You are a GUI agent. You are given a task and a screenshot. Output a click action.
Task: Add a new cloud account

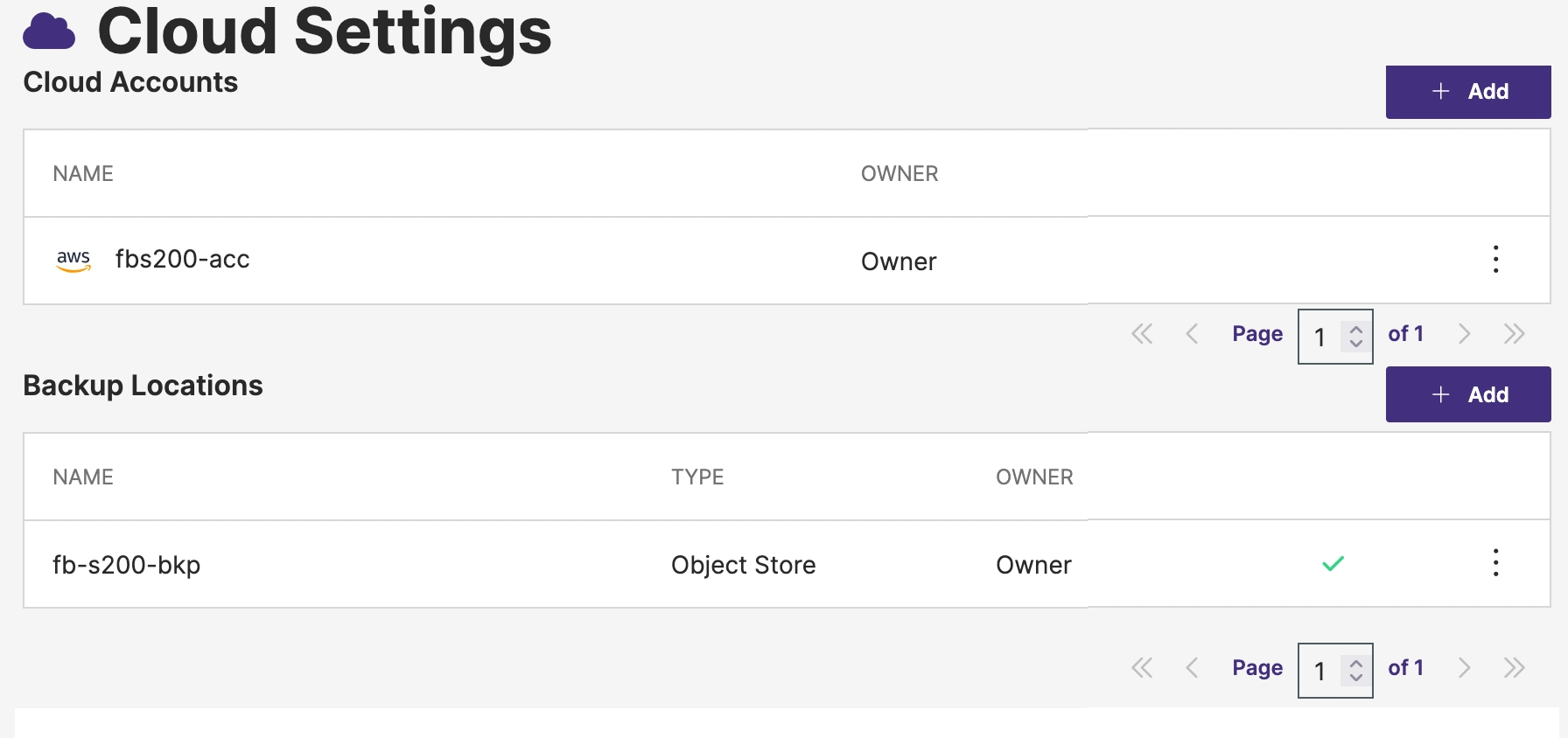tap(1467, 92)
